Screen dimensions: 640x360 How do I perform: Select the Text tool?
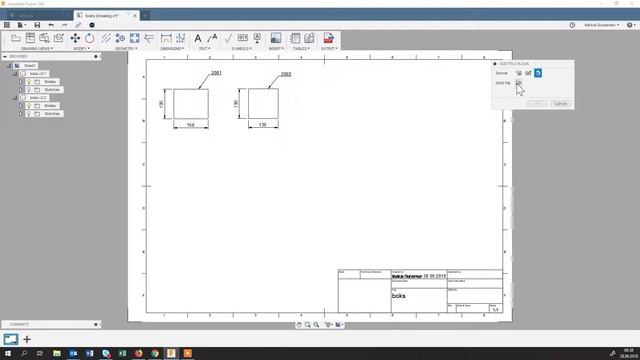[198, 38]
